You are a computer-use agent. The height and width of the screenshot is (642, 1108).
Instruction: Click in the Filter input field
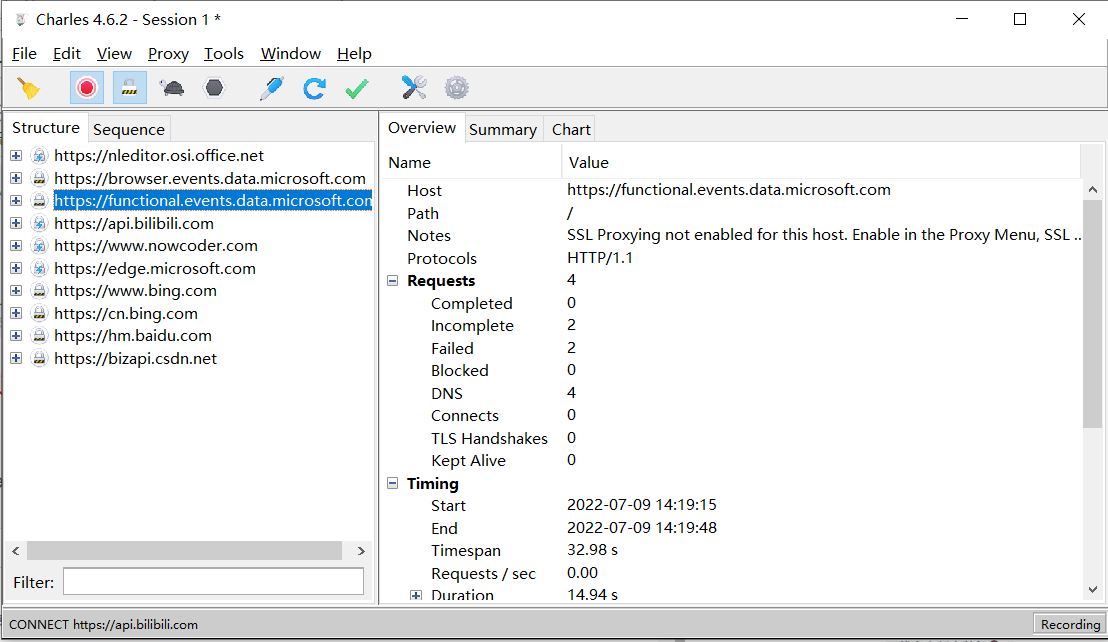coord(213,581)
